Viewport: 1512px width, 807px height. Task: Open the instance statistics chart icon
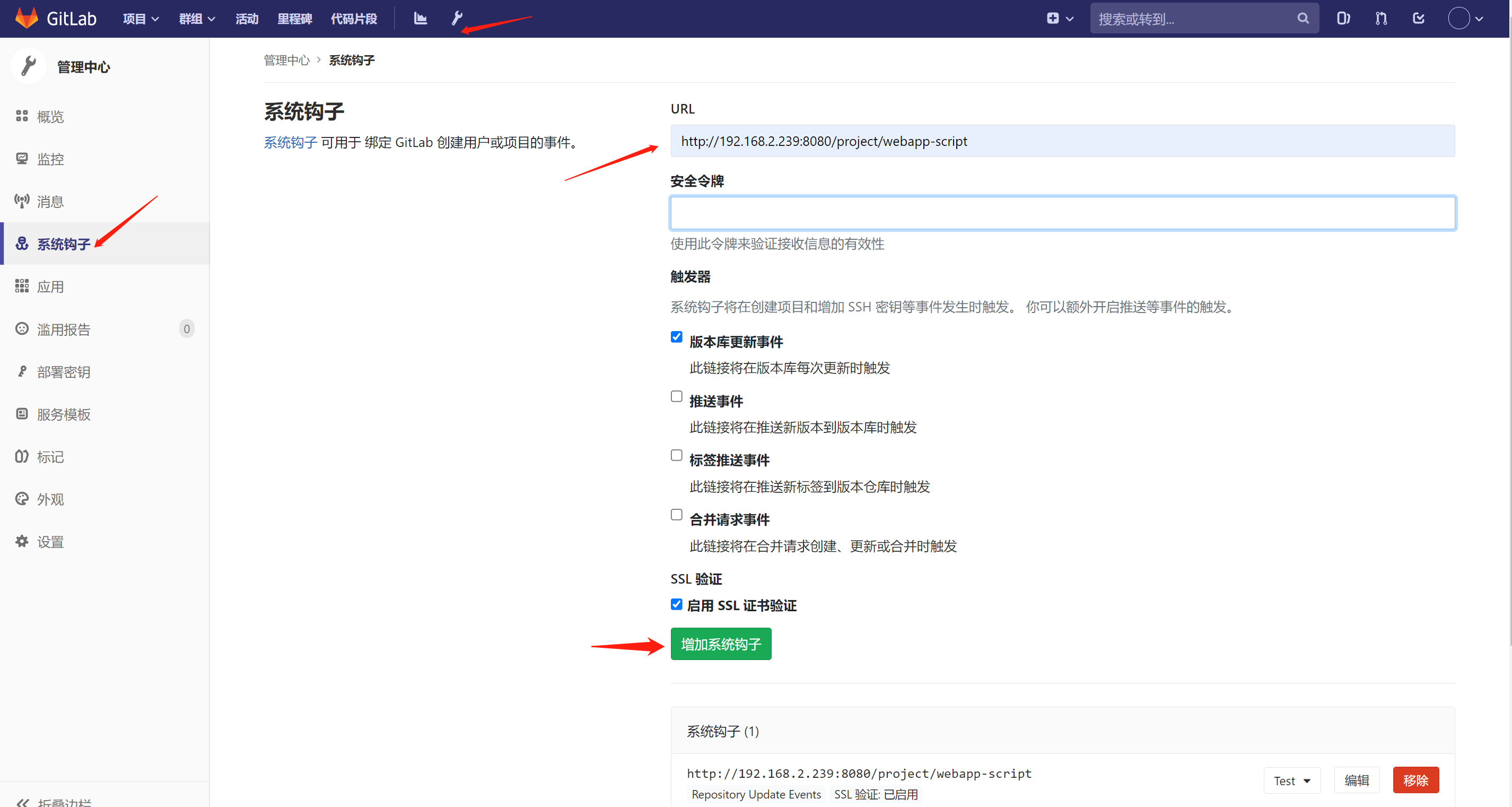(x=419, y=19)
